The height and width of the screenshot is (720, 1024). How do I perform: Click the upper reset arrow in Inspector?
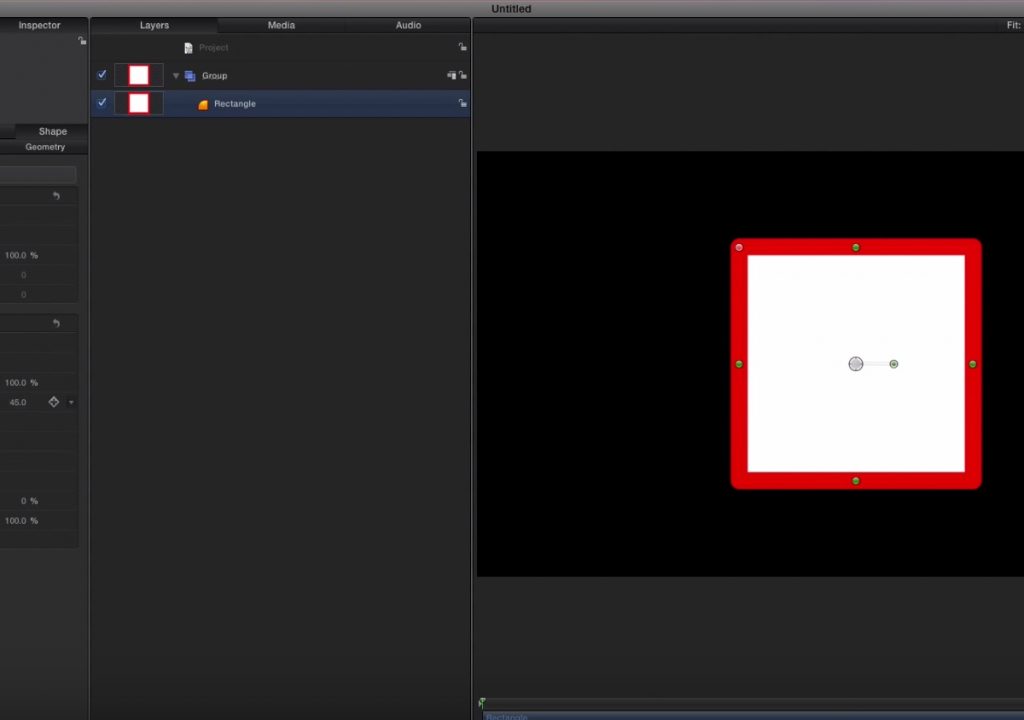click(56, 195)
